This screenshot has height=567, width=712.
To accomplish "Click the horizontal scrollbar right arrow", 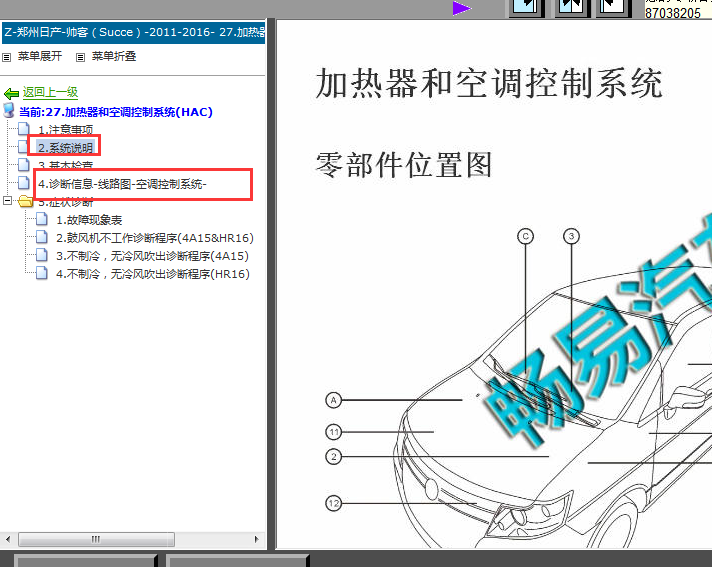I will click(x=257, y=539).
